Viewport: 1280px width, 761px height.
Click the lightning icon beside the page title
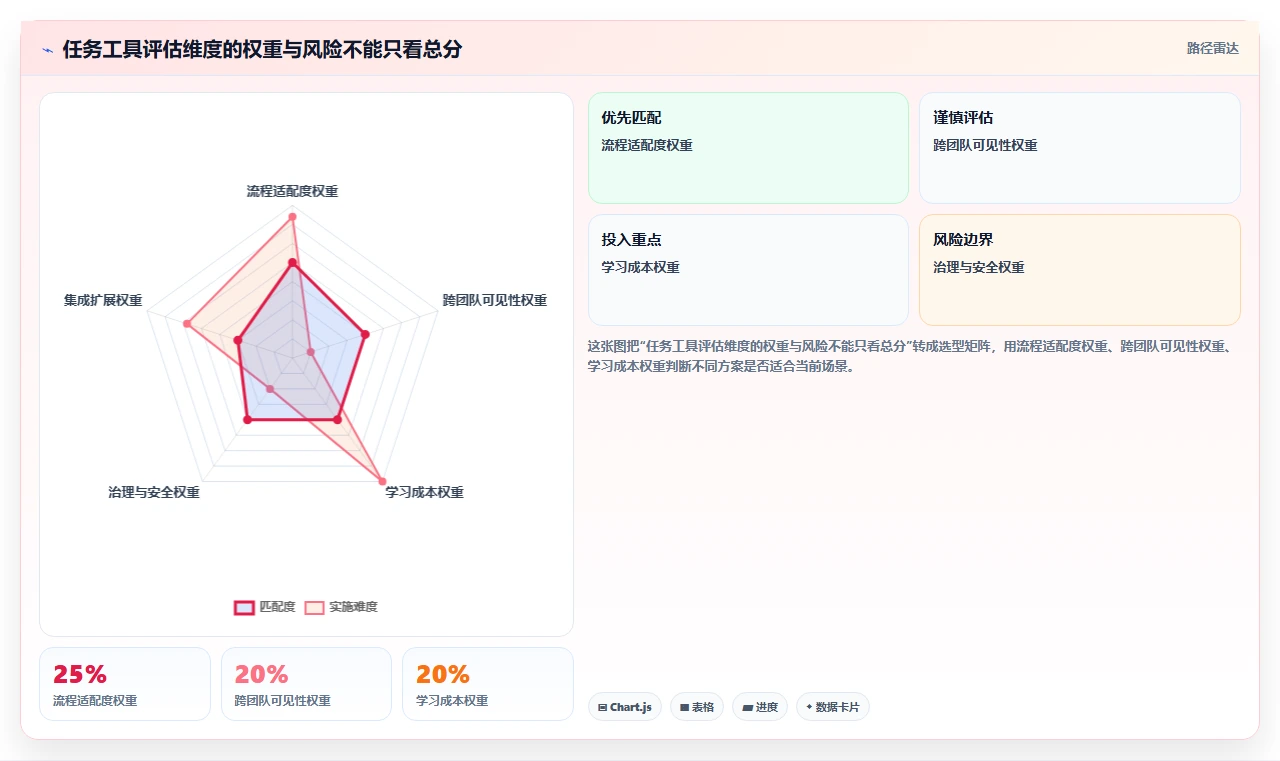47,50
